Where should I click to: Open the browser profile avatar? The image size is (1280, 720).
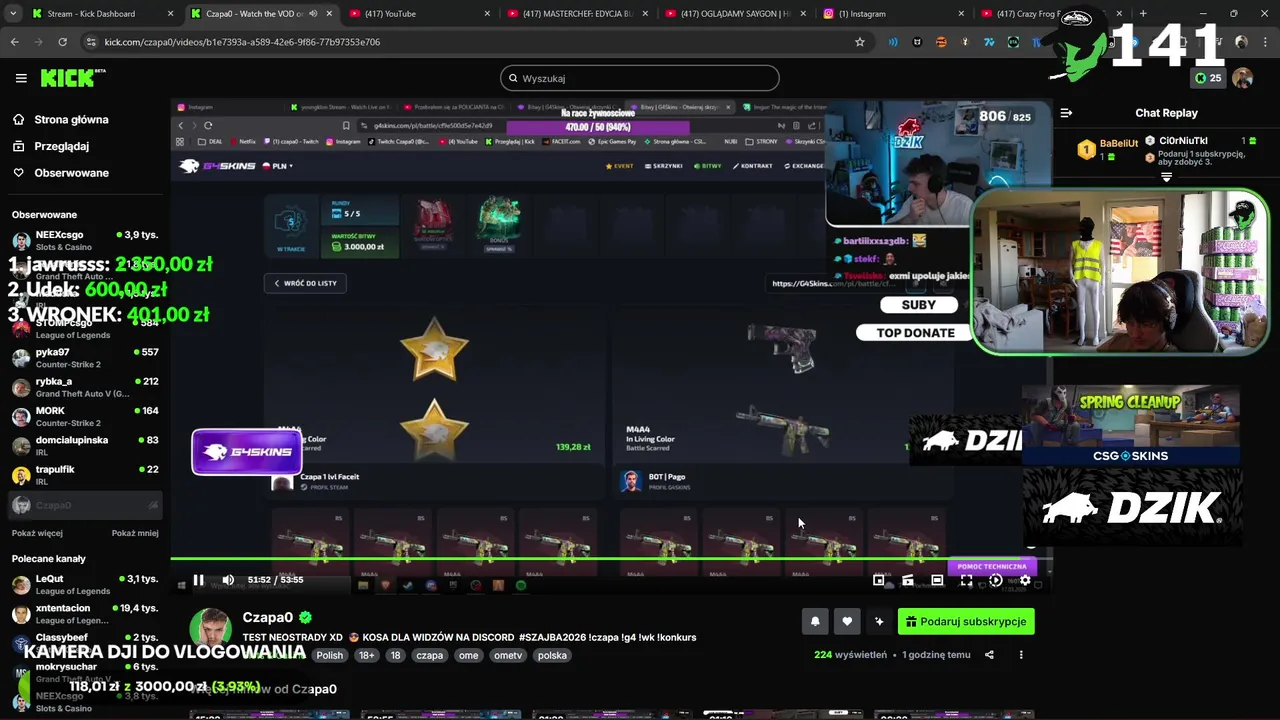click(1241, 42)
